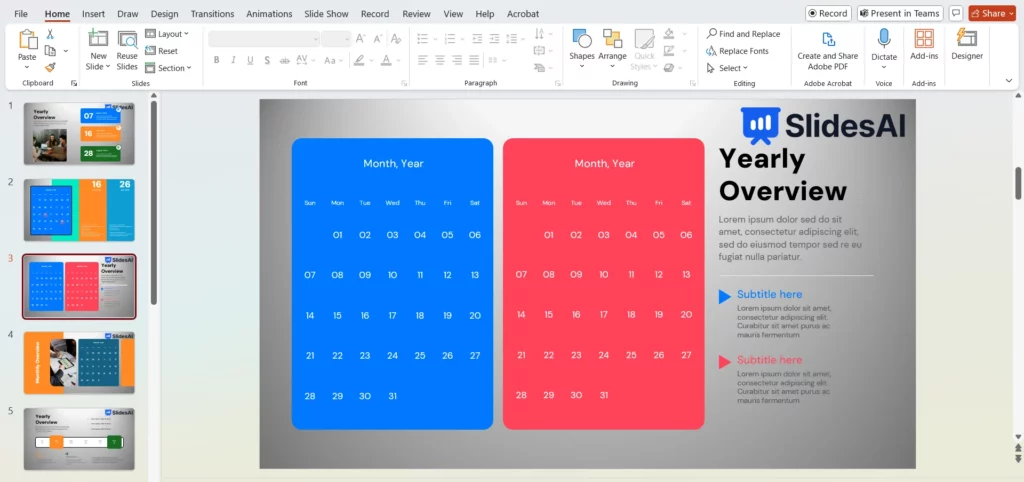Click Find and Replace
Viewport: 1024px width, 482px height.
coord(743,34)
